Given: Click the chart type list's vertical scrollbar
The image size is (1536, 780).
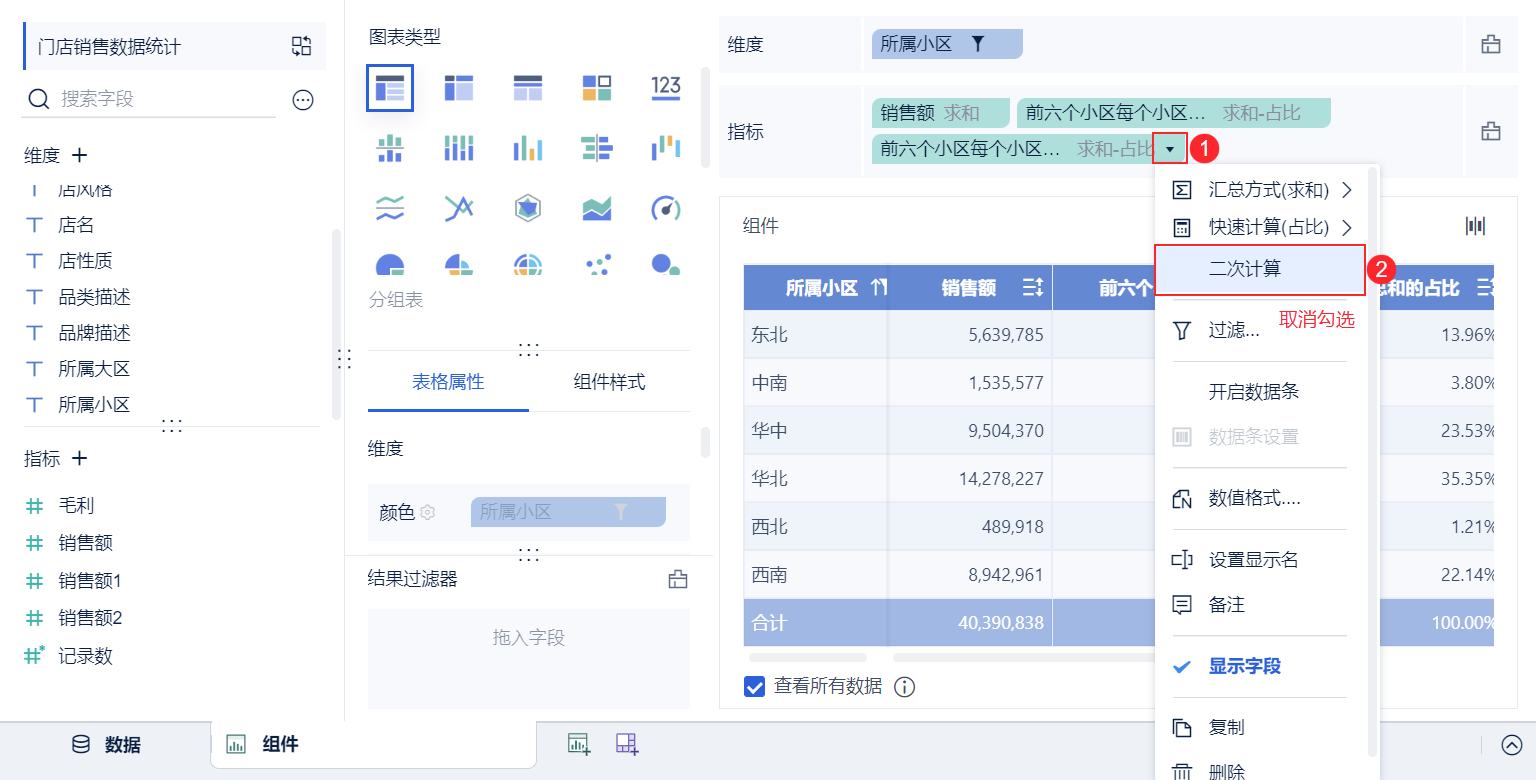Looking at the screenshot, I should point(705,118).
